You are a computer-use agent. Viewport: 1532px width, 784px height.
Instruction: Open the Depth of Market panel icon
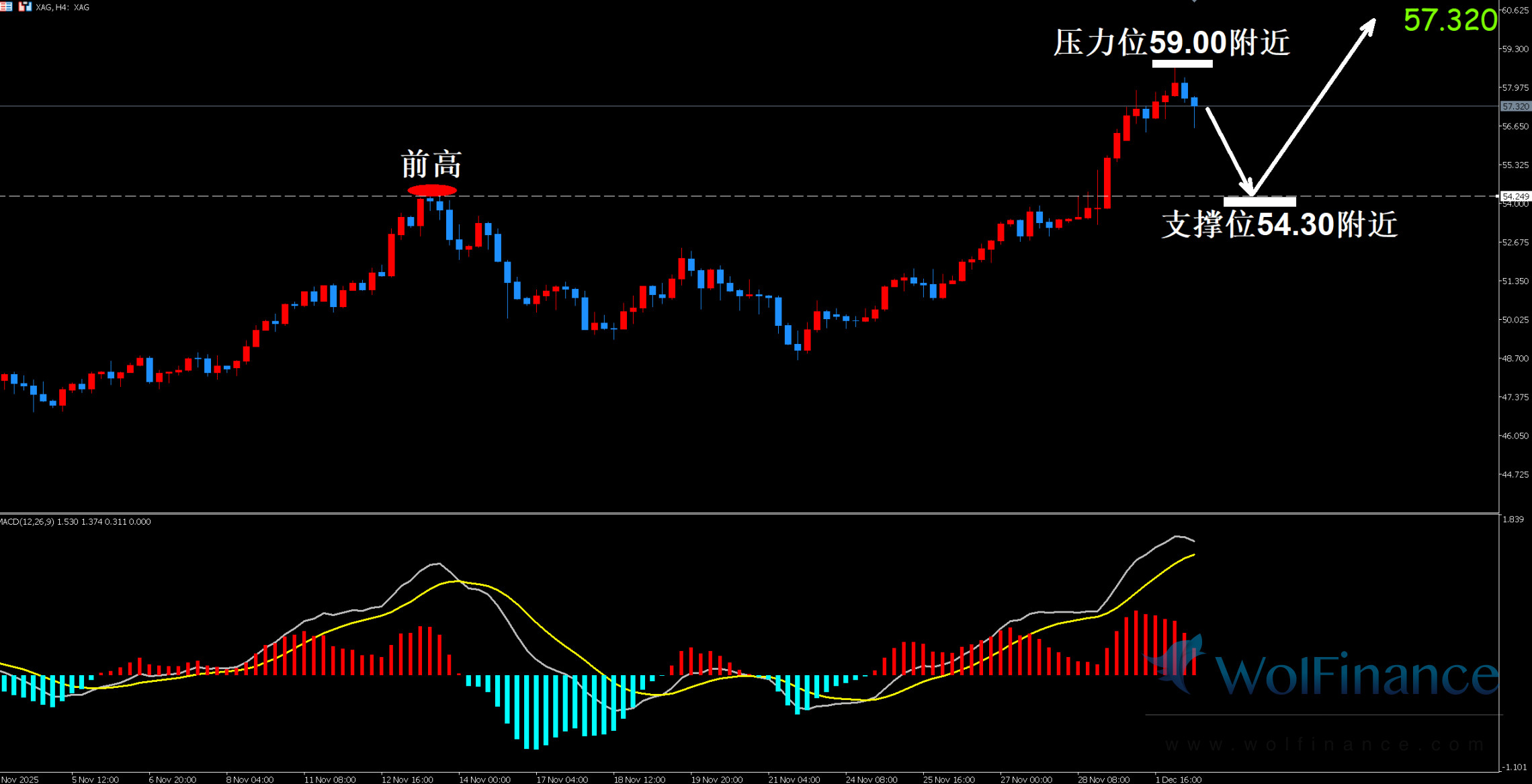point(5,6)
